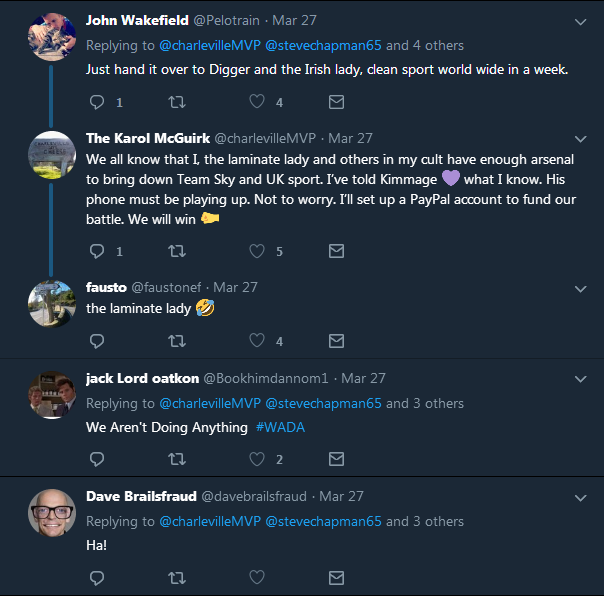Retweet John Wakefield's tweet
Image resolution: width=604 pixels, height=596 pixels.
pyautogui.click(x=177, y=102)
